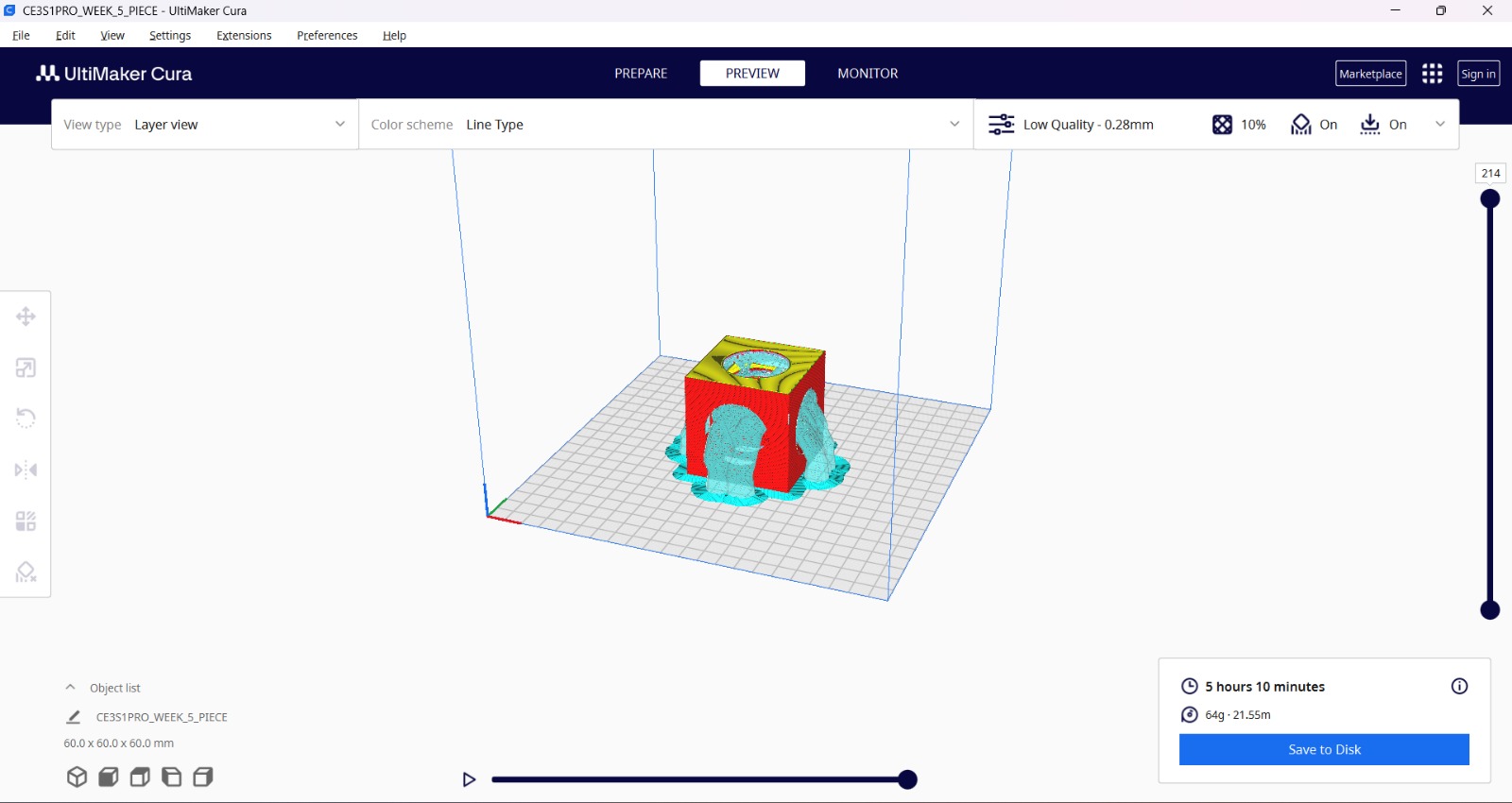Image resolution: width=1512 pixels, height=803 pixels.
Task: Open the Settings menu
Action: [x=170, y=35]
